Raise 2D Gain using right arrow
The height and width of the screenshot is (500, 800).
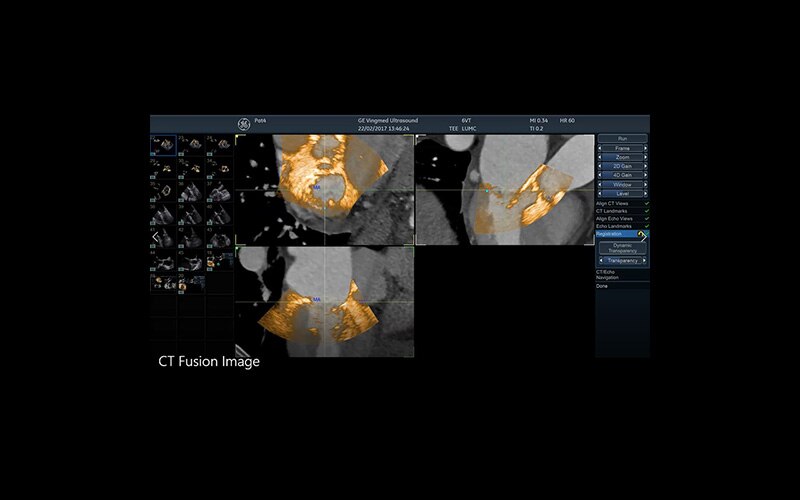tap(645, 166)
